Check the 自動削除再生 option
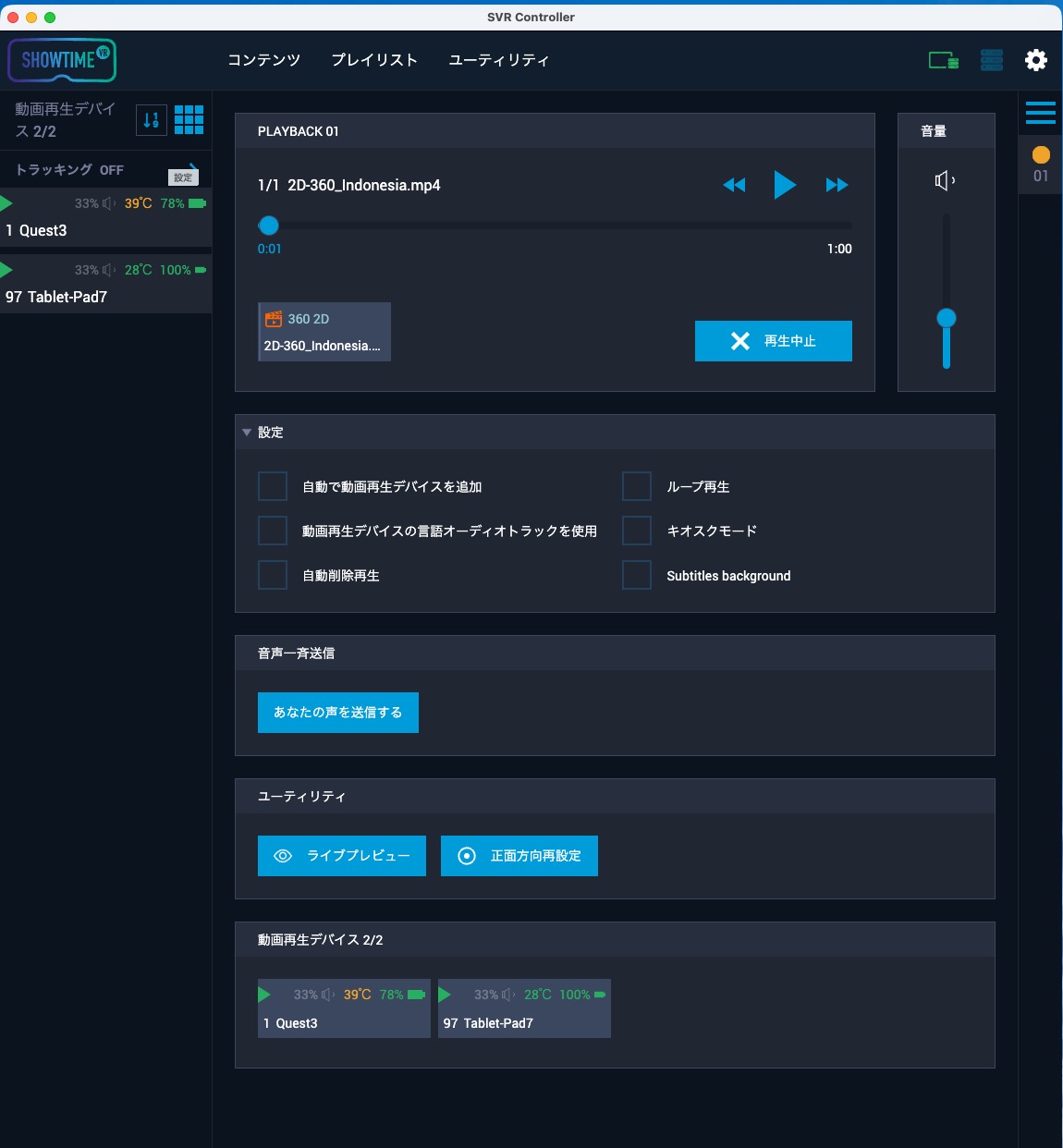This screenshot has width=1063, height=1148. click(x=273, y=575)
